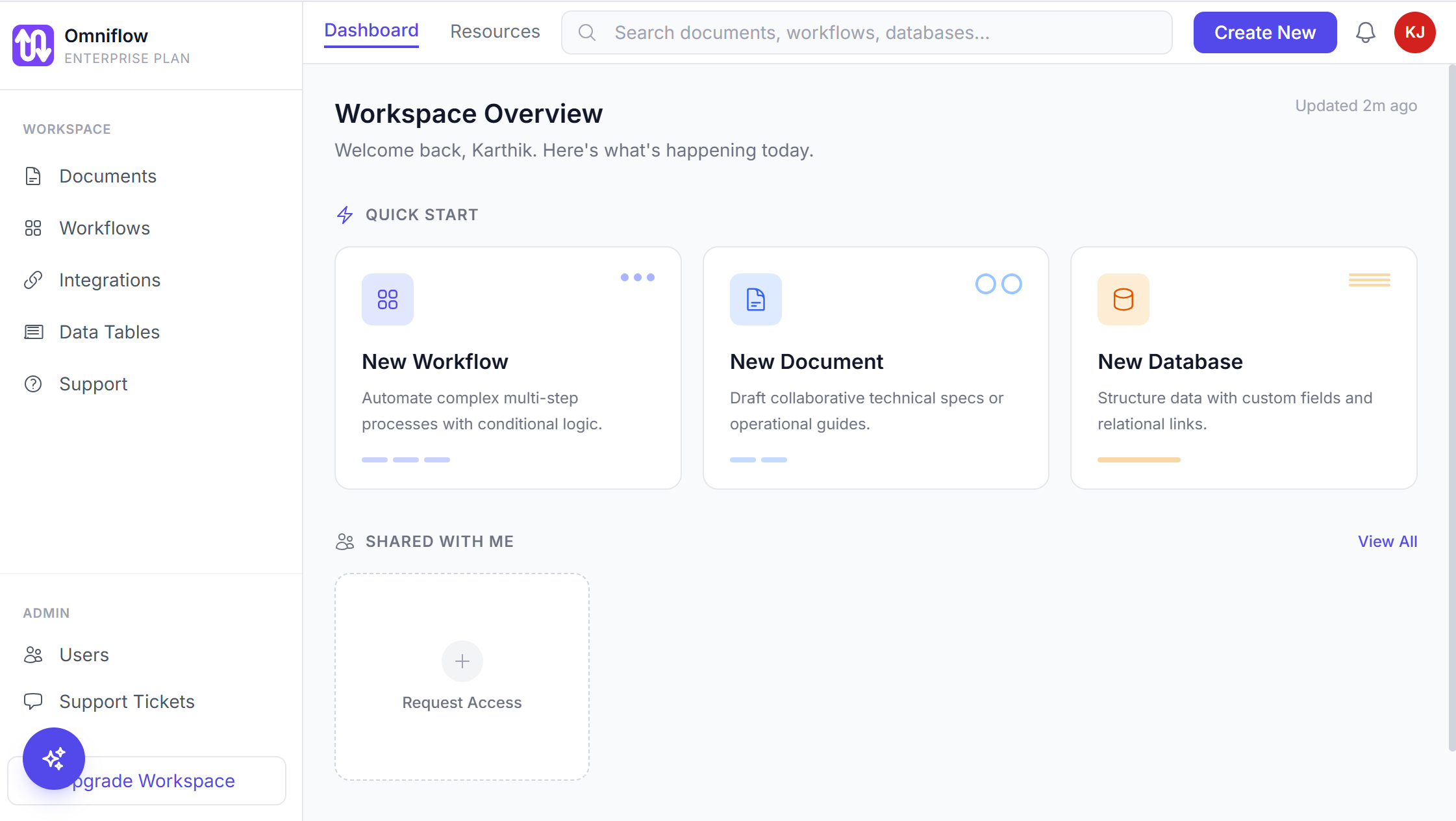Click the 'Welcome back, Karthik' subtitle

(x=574, y=151)
